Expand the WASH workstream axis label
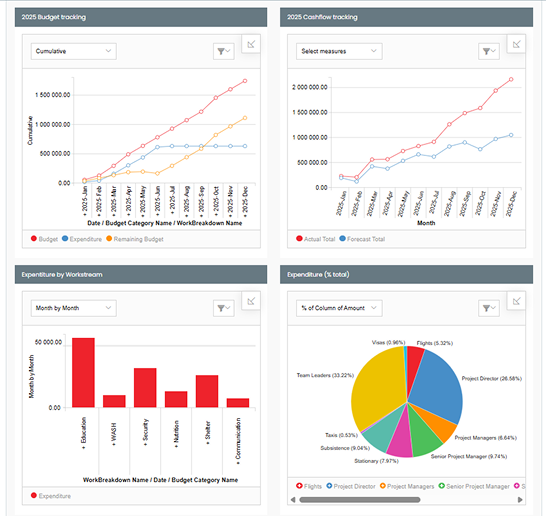 (x=114, y=434)
